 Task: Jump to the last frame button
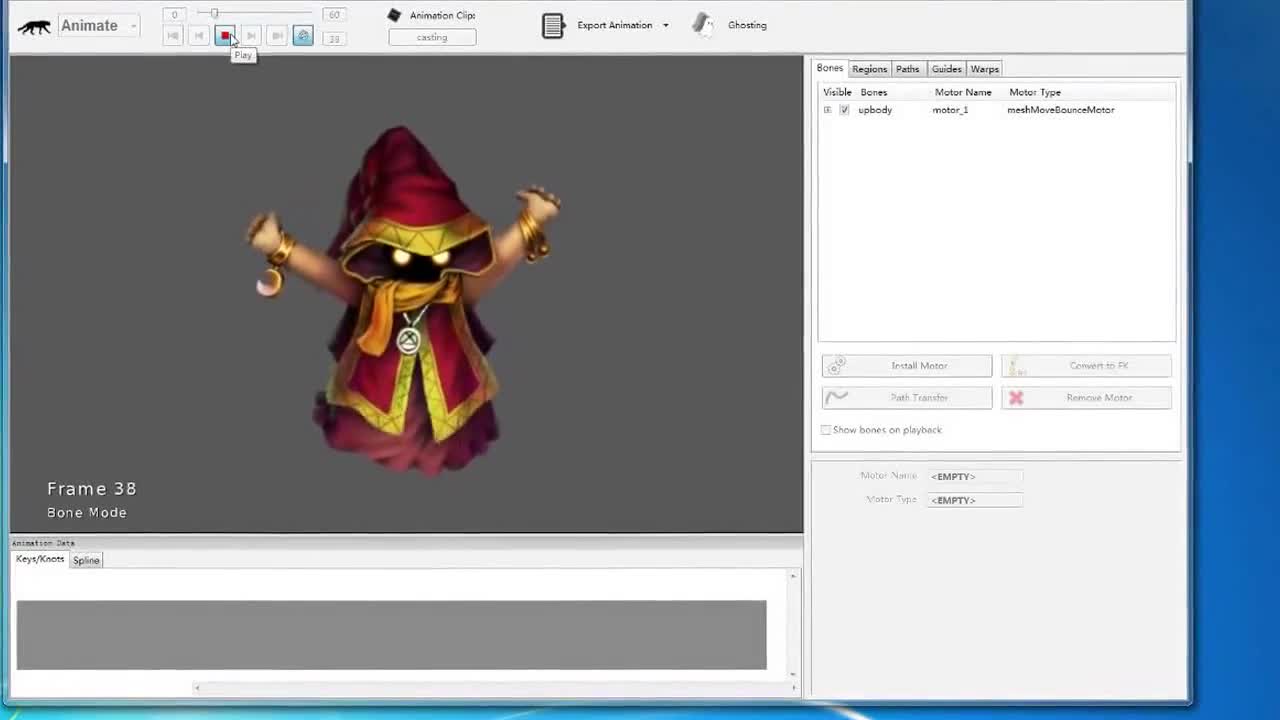[x=277, y=36]
